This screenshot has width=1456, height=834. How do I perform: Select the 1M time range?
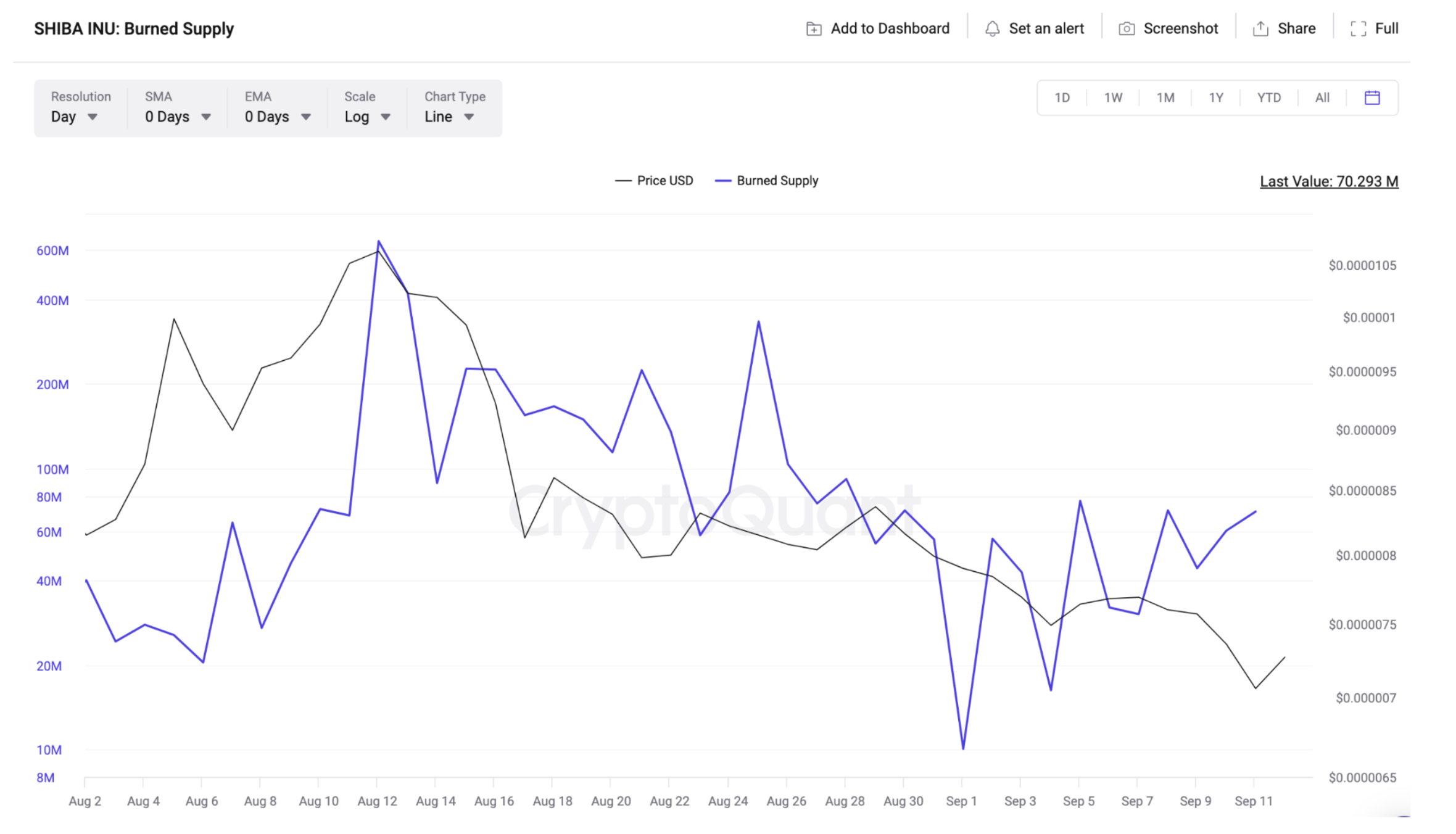(x=1165, y=97)
